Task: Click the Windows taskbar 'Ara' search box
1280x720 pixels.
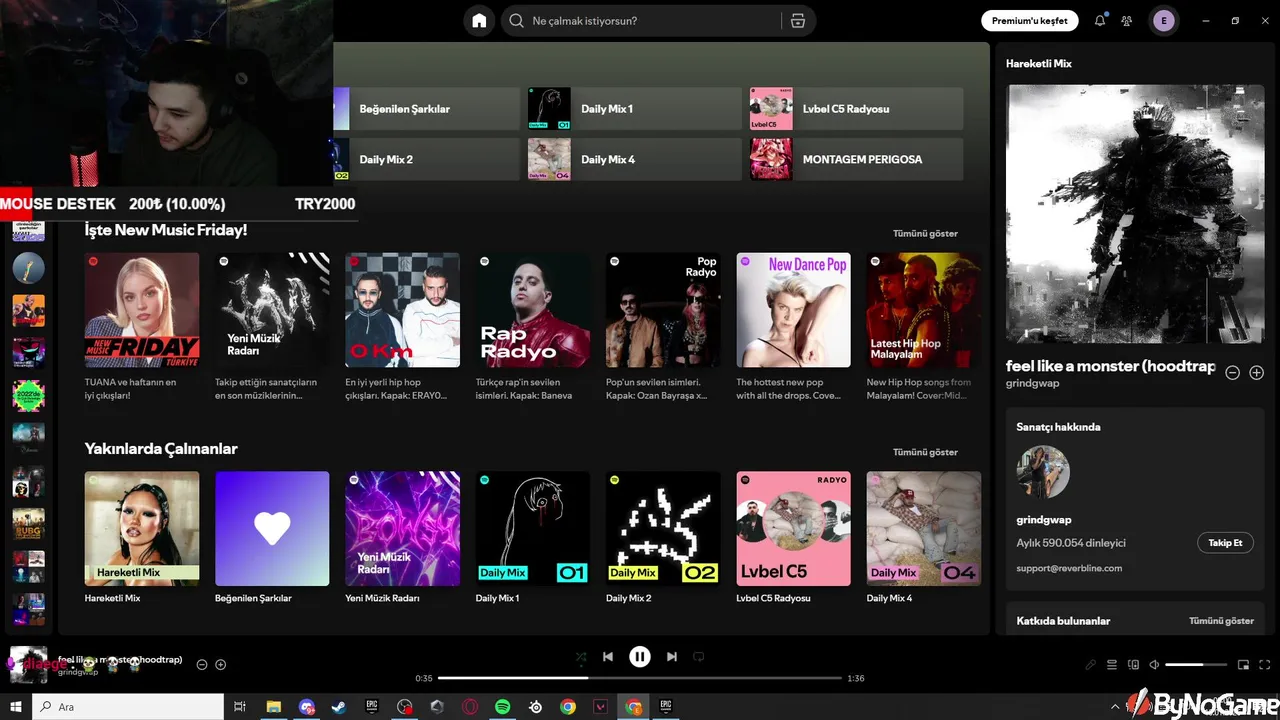Action: (x=129, y=707)
